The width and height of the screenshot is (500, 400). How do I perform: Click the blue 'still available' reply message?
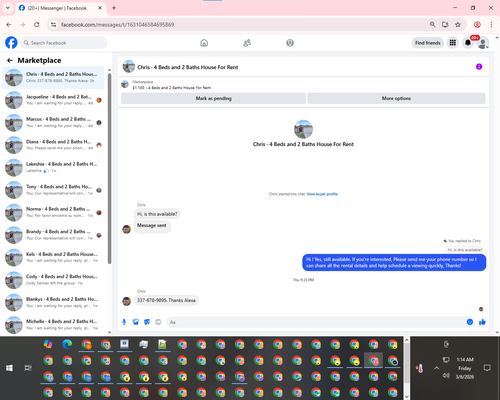pyautogui.click(x=394, y=262)
